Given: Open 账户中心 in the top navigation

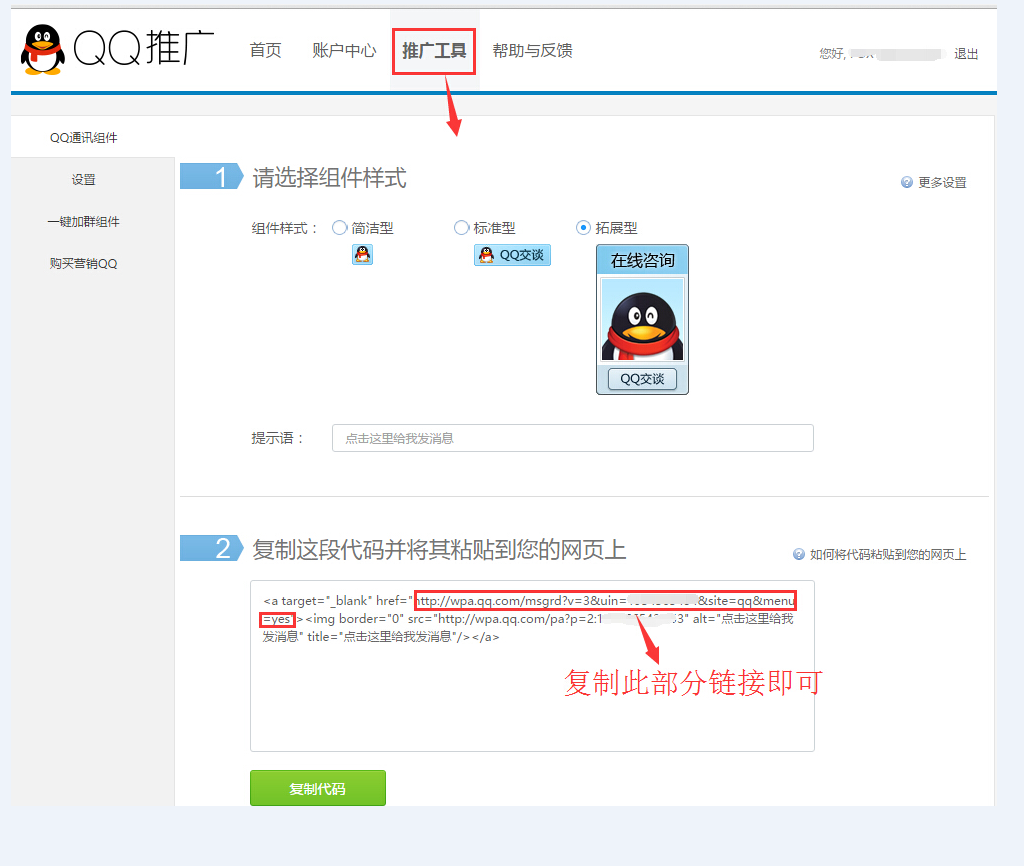Looking at the screenshot, I should (x=344, y=50).
